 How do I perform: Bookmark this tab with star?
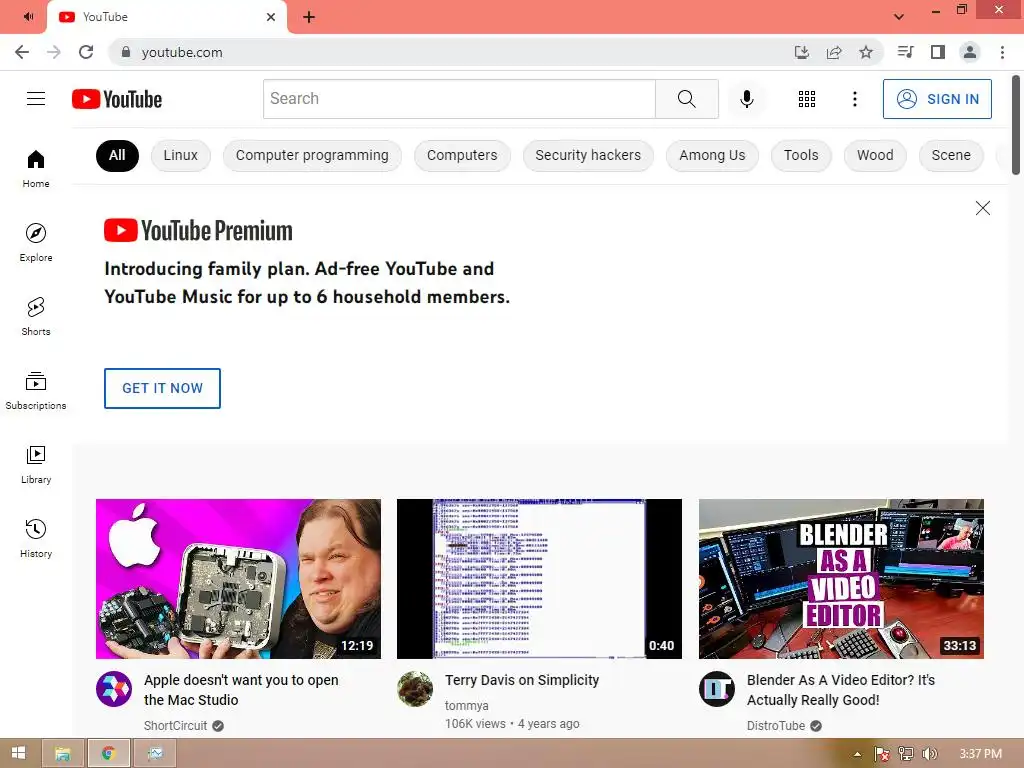(866, 52)
